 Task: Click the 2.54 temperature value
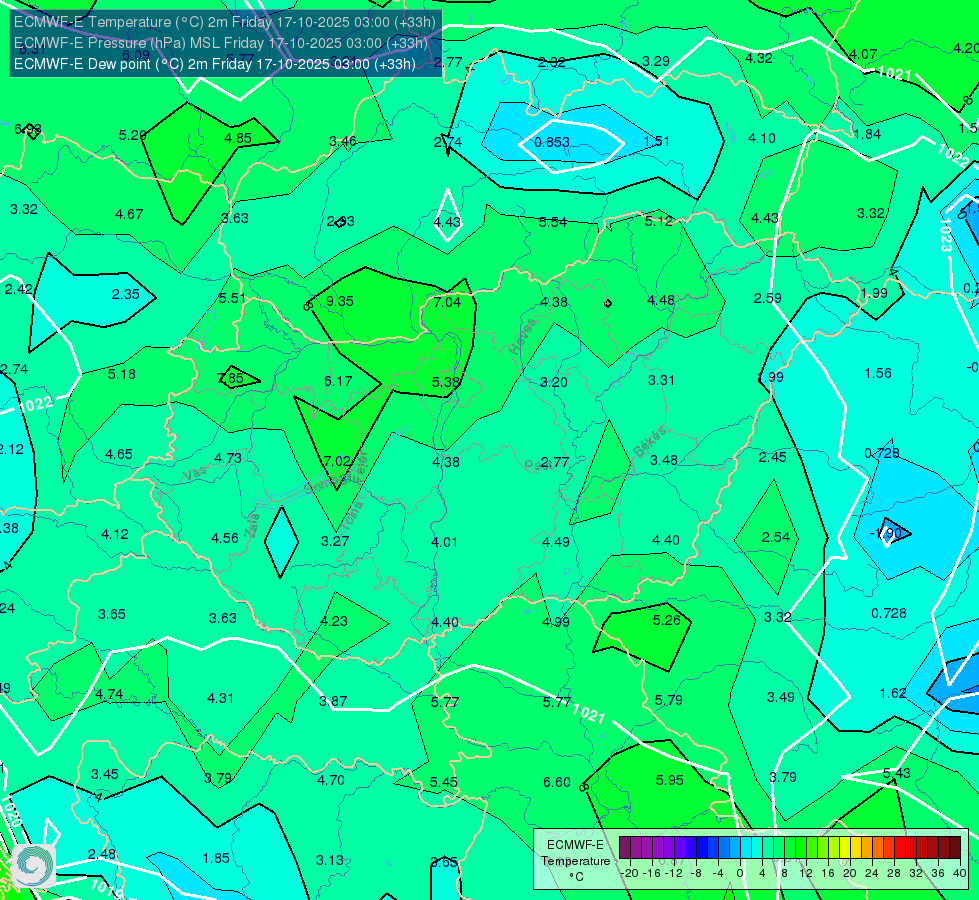776,537
